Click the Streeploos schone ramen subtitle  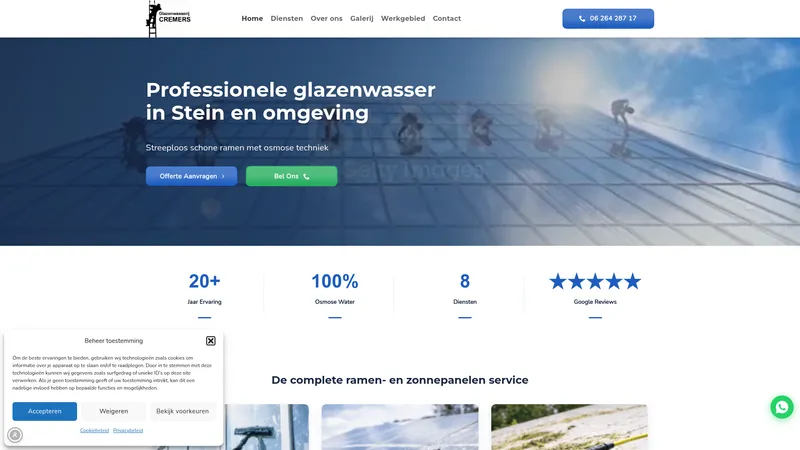pos(237,148)
